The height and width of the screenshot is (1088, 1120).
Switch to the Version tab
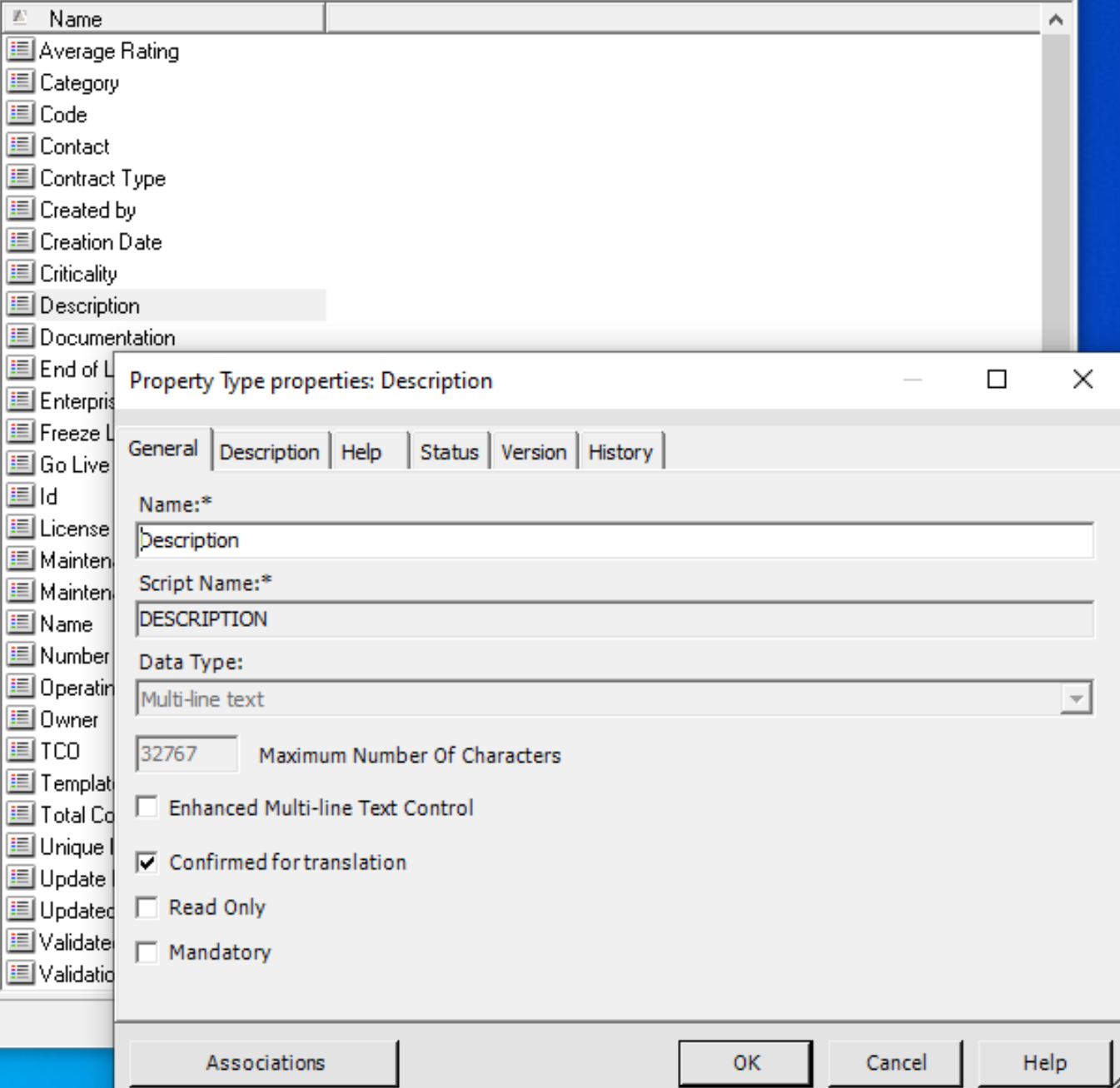[x=534, y=452]
